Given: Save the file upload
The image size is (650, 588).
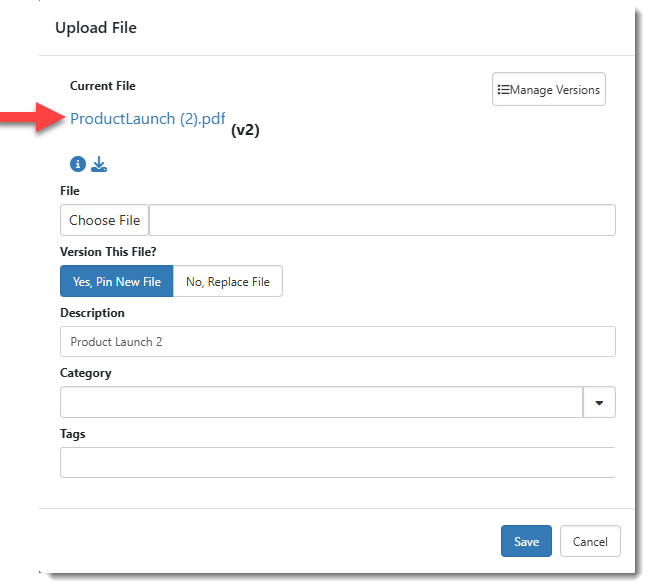Looking at the screenshot, I should coord(526,541).
